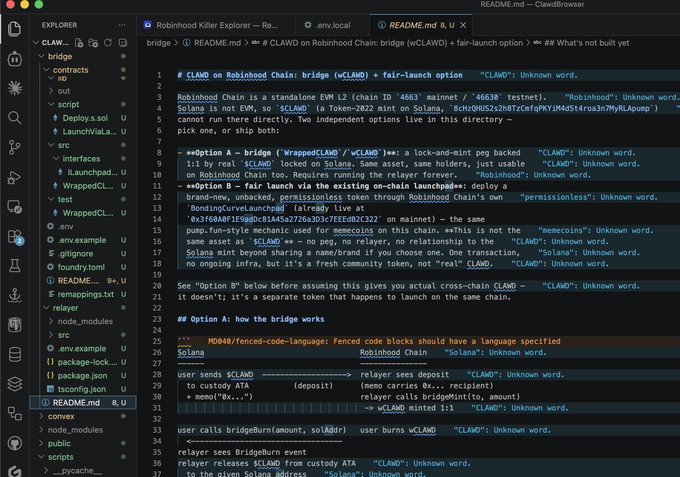Collapse the scripts folder

coord(60,457)
